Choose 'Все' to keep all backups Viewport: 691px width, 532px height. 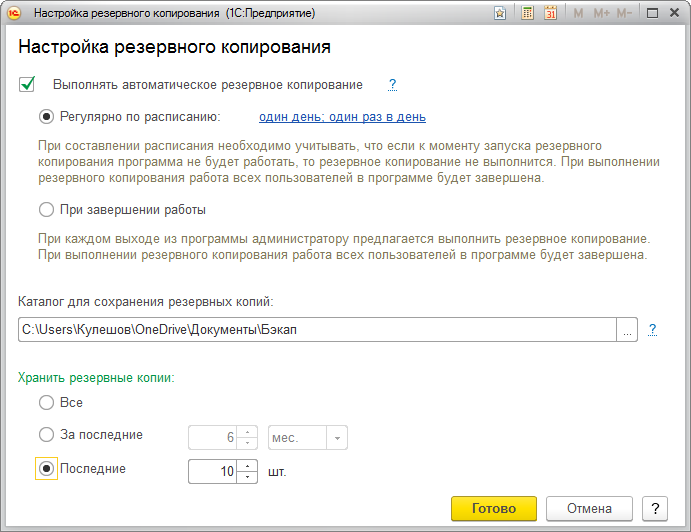click(46, 403)
